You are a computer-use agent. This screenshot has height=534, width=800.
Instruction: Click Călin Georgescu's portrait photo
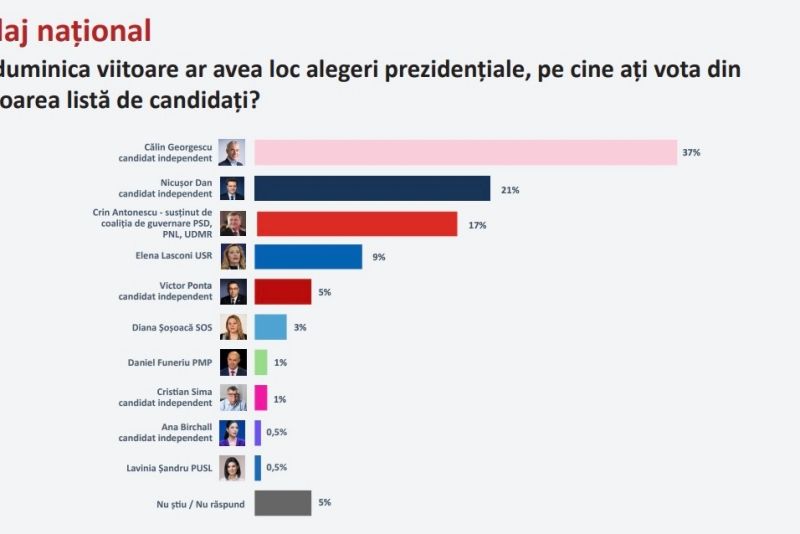232,152
